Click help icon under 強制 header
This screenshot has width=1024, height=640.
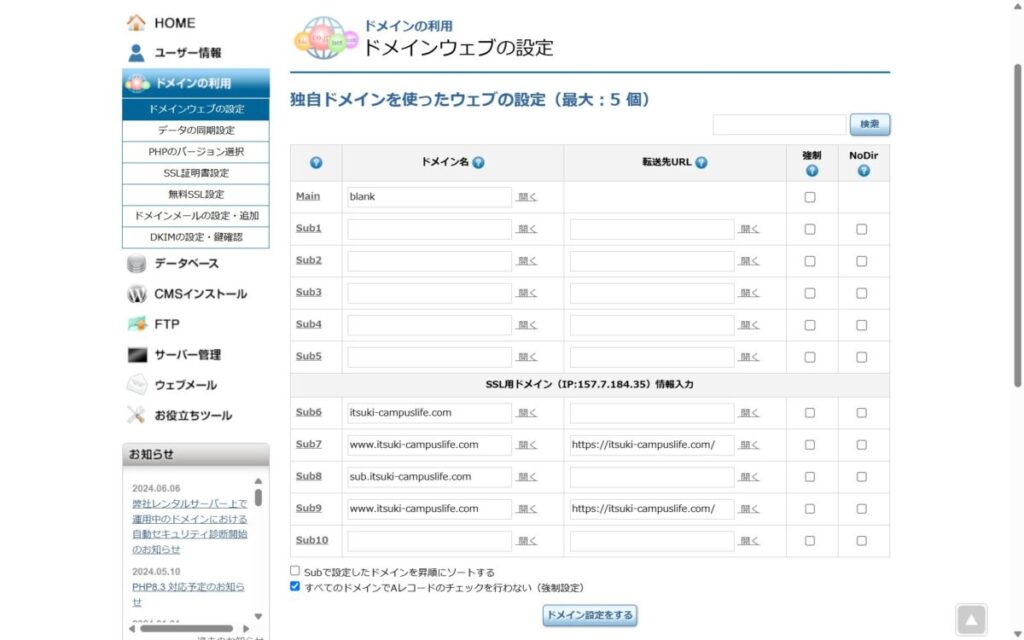pos(812,171)
